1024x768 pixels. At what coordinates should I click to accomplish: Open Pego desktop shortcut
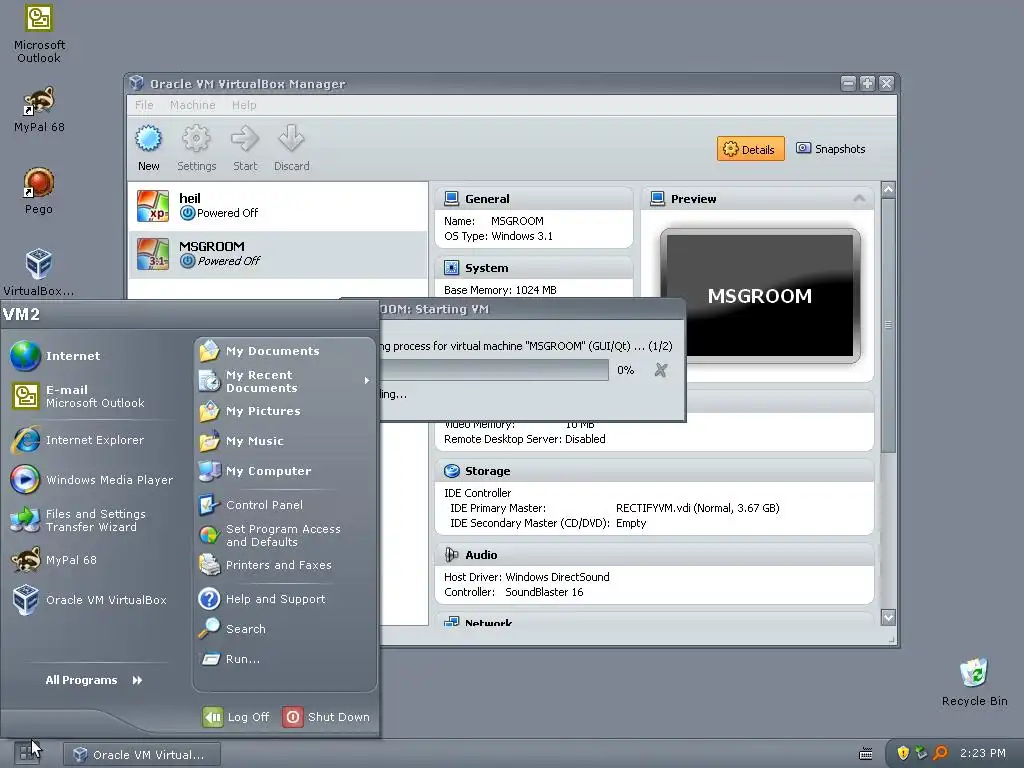click(39, 191)
